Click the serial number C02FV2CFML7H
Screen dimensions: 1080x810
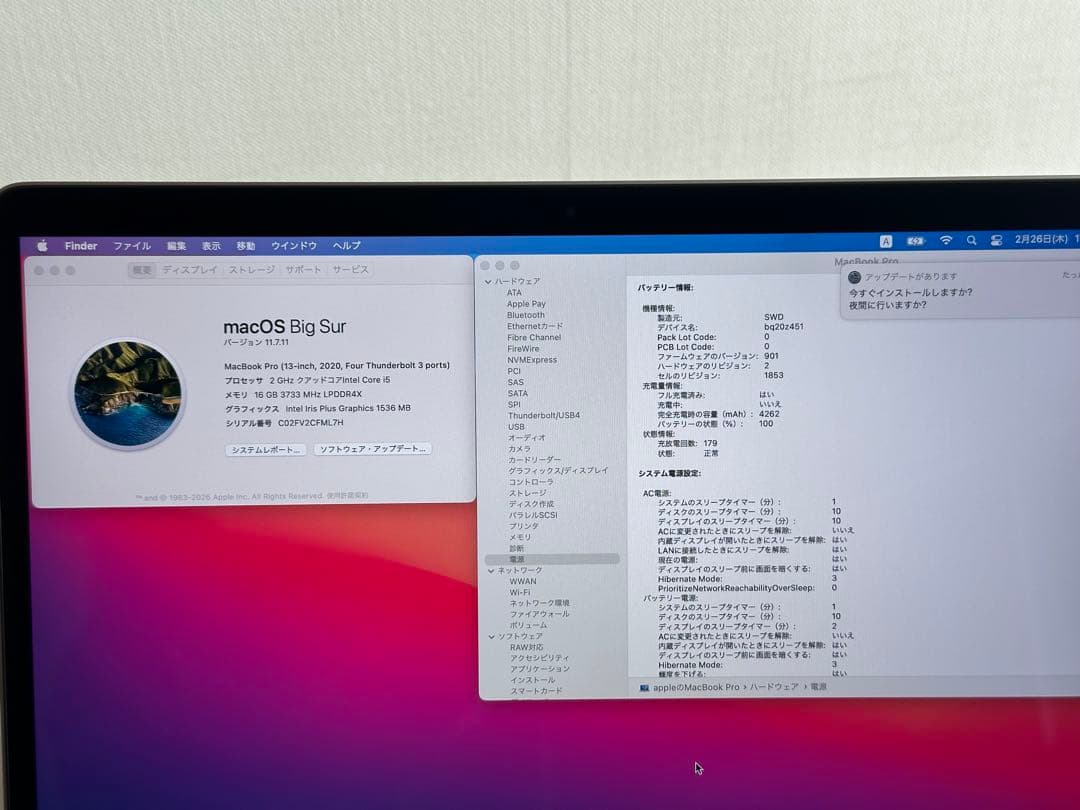pyautogui.click(x=311, y=423)
